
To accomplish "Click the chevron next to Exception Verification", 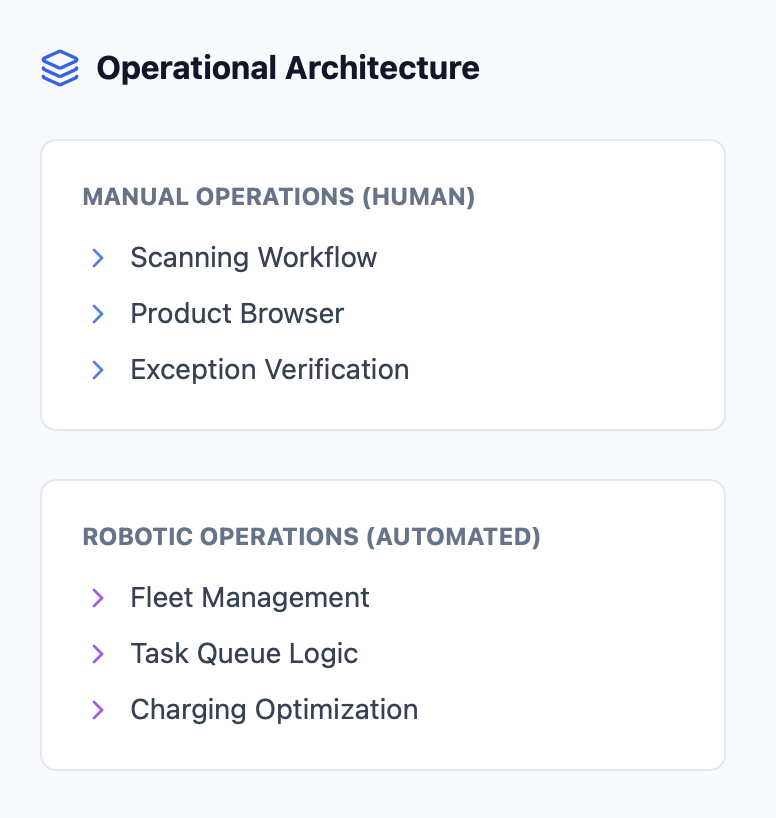I will click(98, 370).
